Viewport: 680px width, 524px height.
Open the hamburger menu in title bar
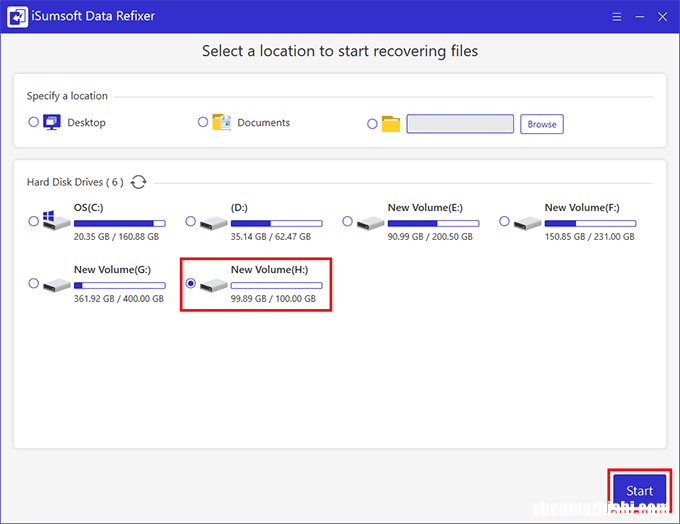coord(617,17)
